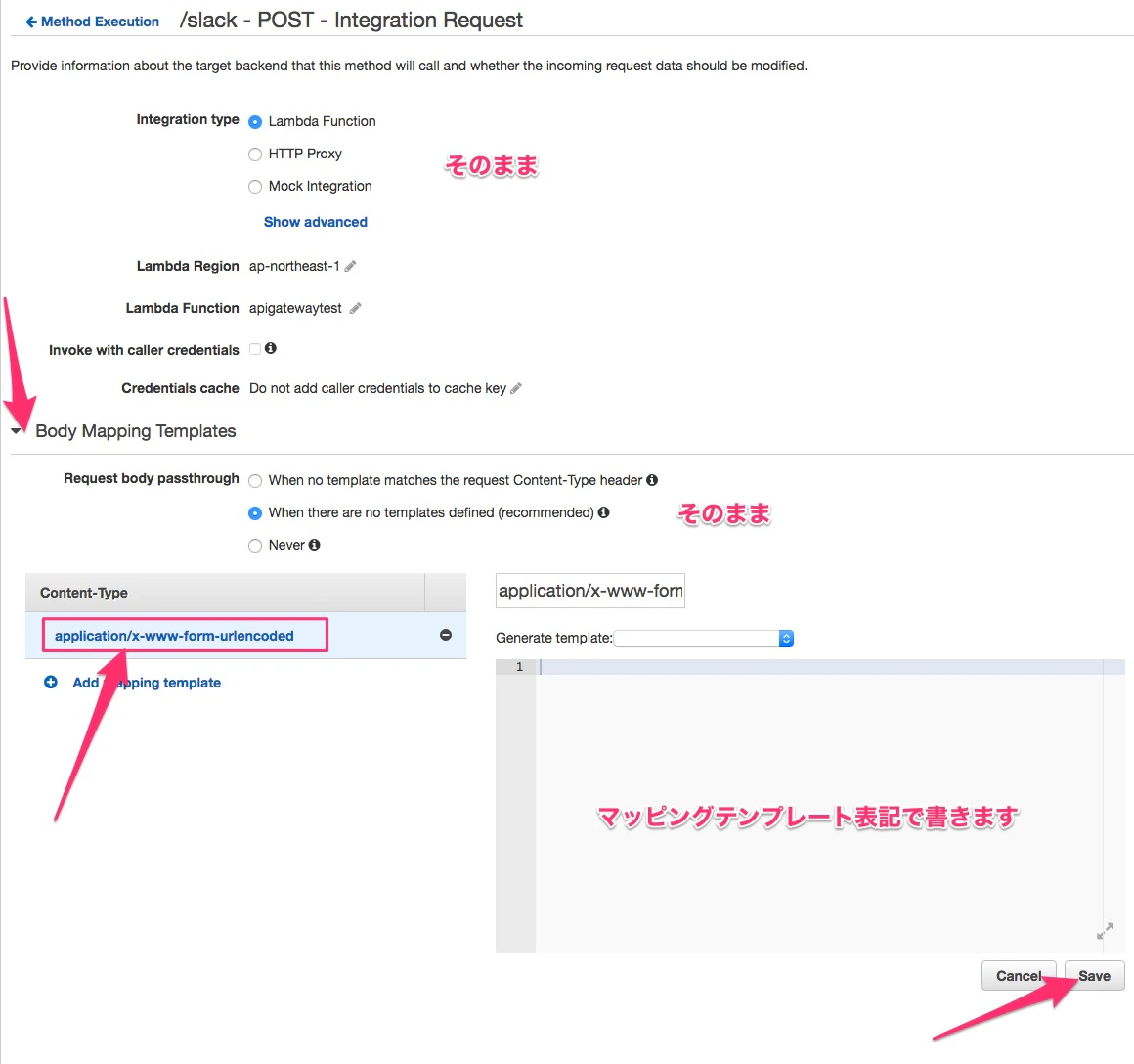Show info for caller credentials
The width and height of the screenshot is (1134, 1064).
coord(271,349)
